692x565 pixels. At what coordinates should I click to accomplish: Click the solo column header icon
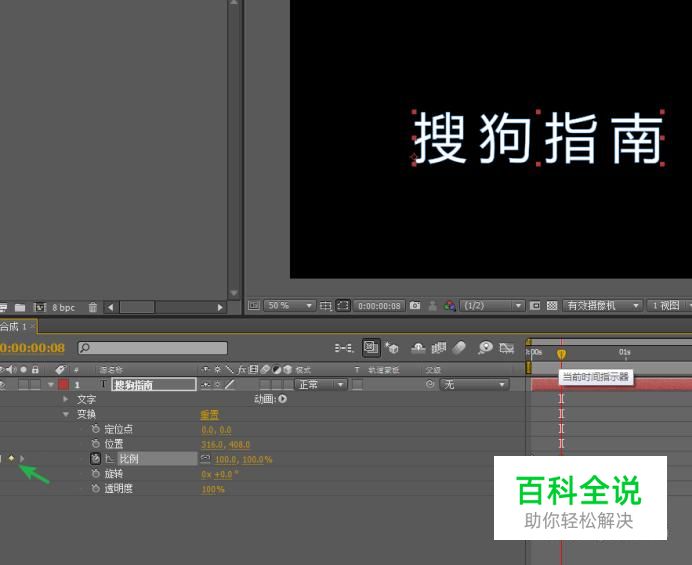[23, 369]
